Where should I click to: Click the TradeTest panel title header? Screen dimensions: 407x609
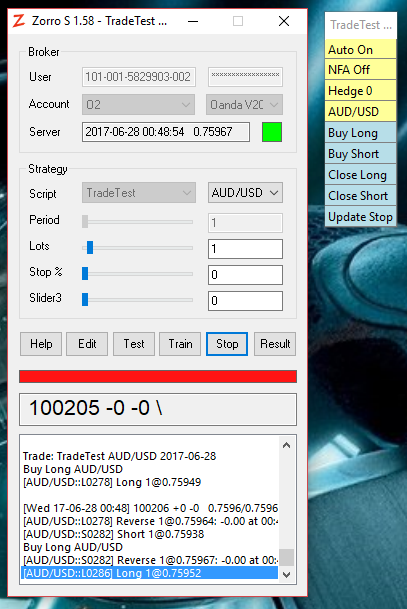point(361,26)
